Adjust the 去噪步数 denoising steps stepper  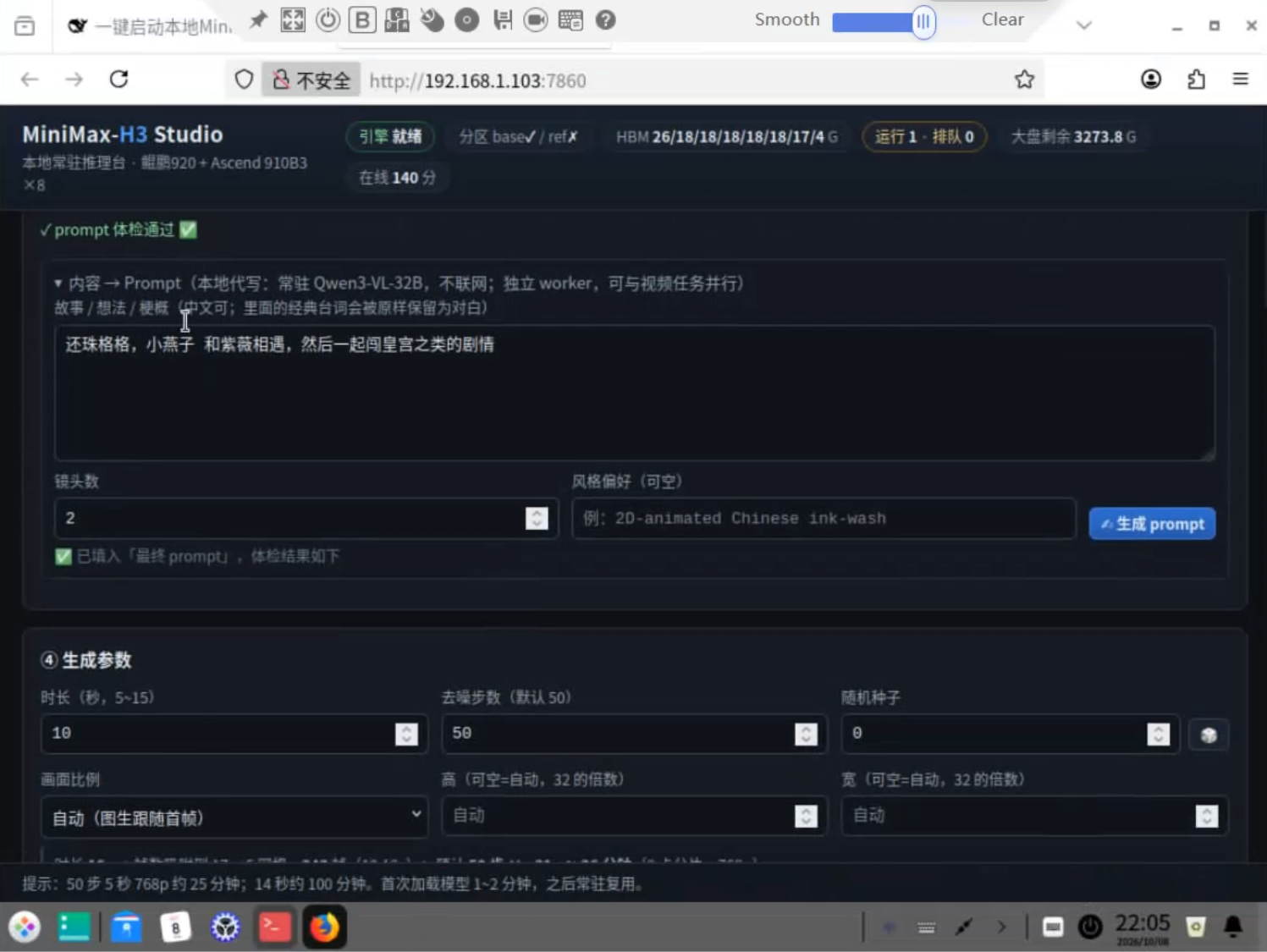tap(807, 734)
